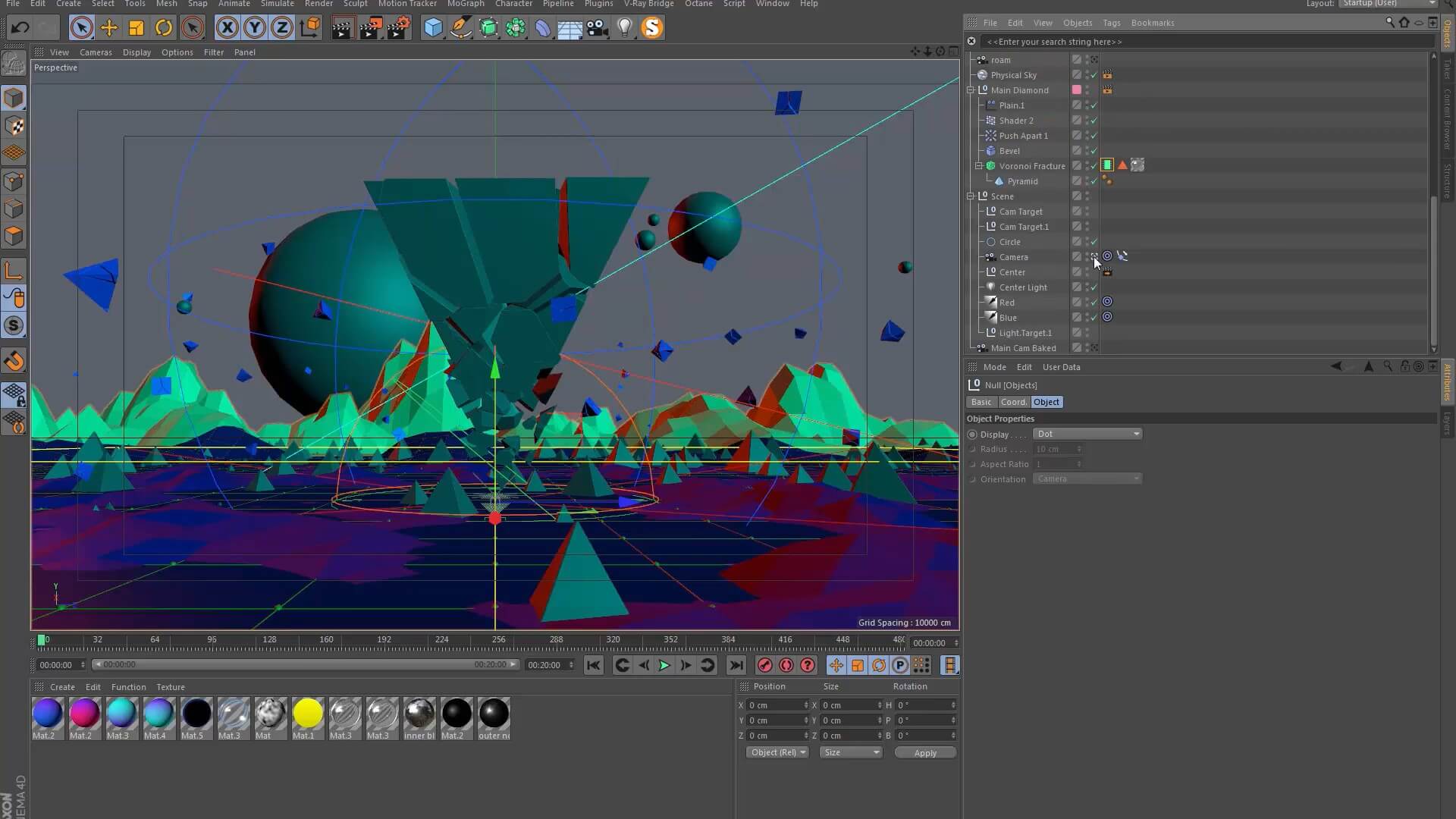Viewport: 1456px width, 819px height.
Task: Open the Display dropdown in Object Properties
Action: pyautogui.click(x=1086, y=434)
